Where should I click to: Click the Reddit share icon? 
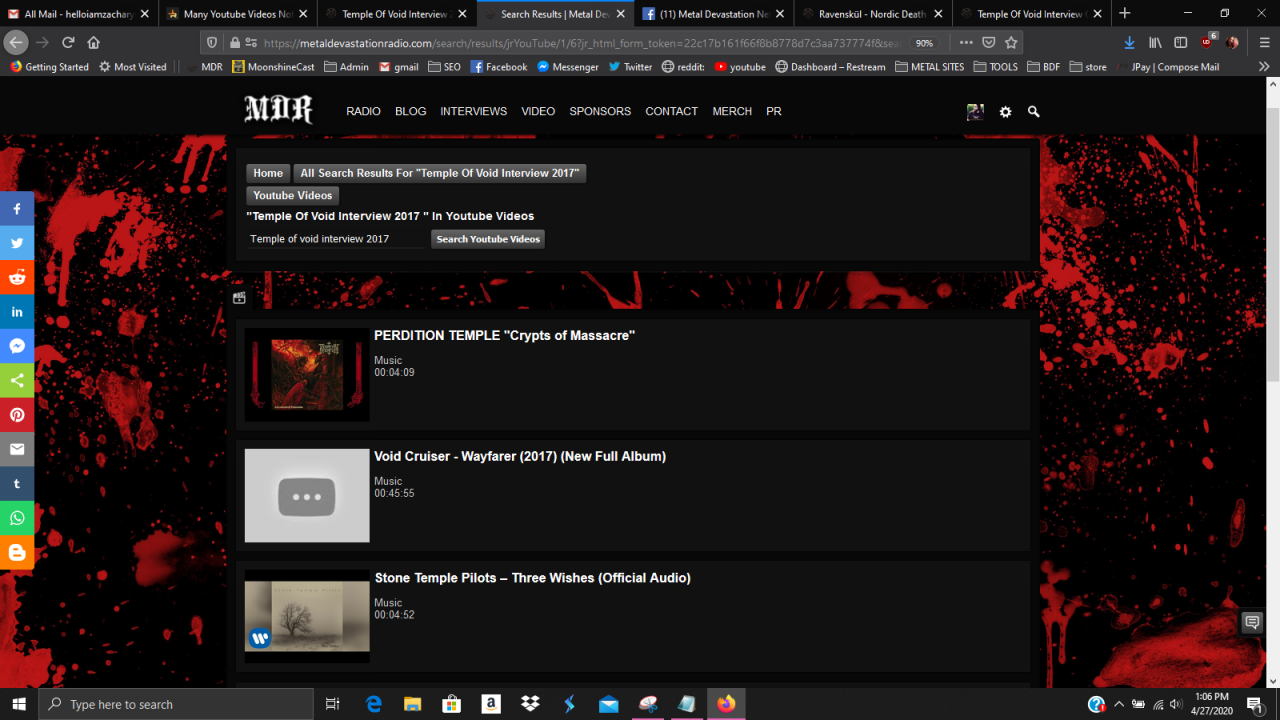17,278
